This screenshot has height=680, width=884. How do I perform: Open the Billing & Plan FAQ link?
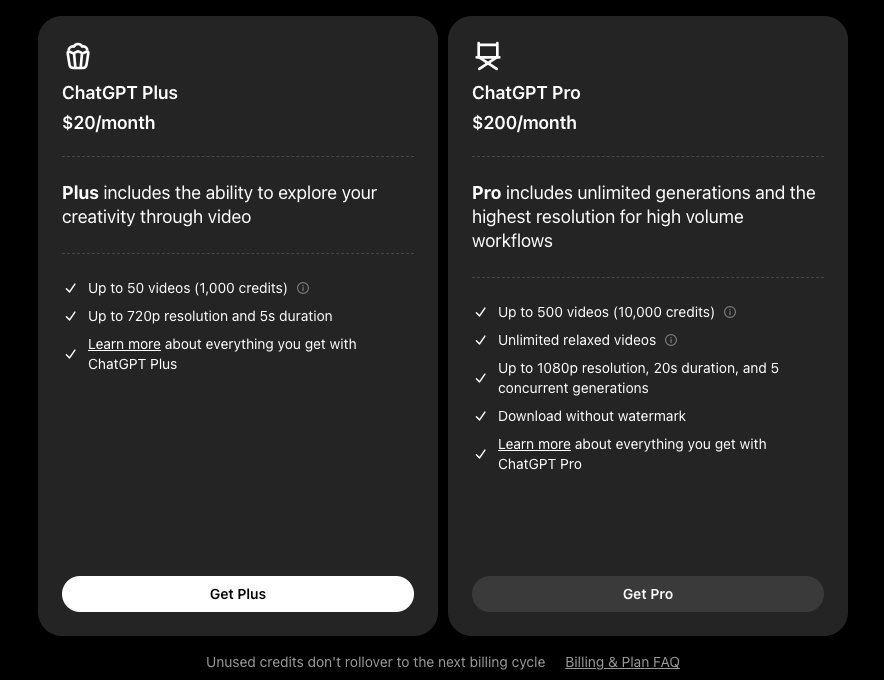click(622, 662)
